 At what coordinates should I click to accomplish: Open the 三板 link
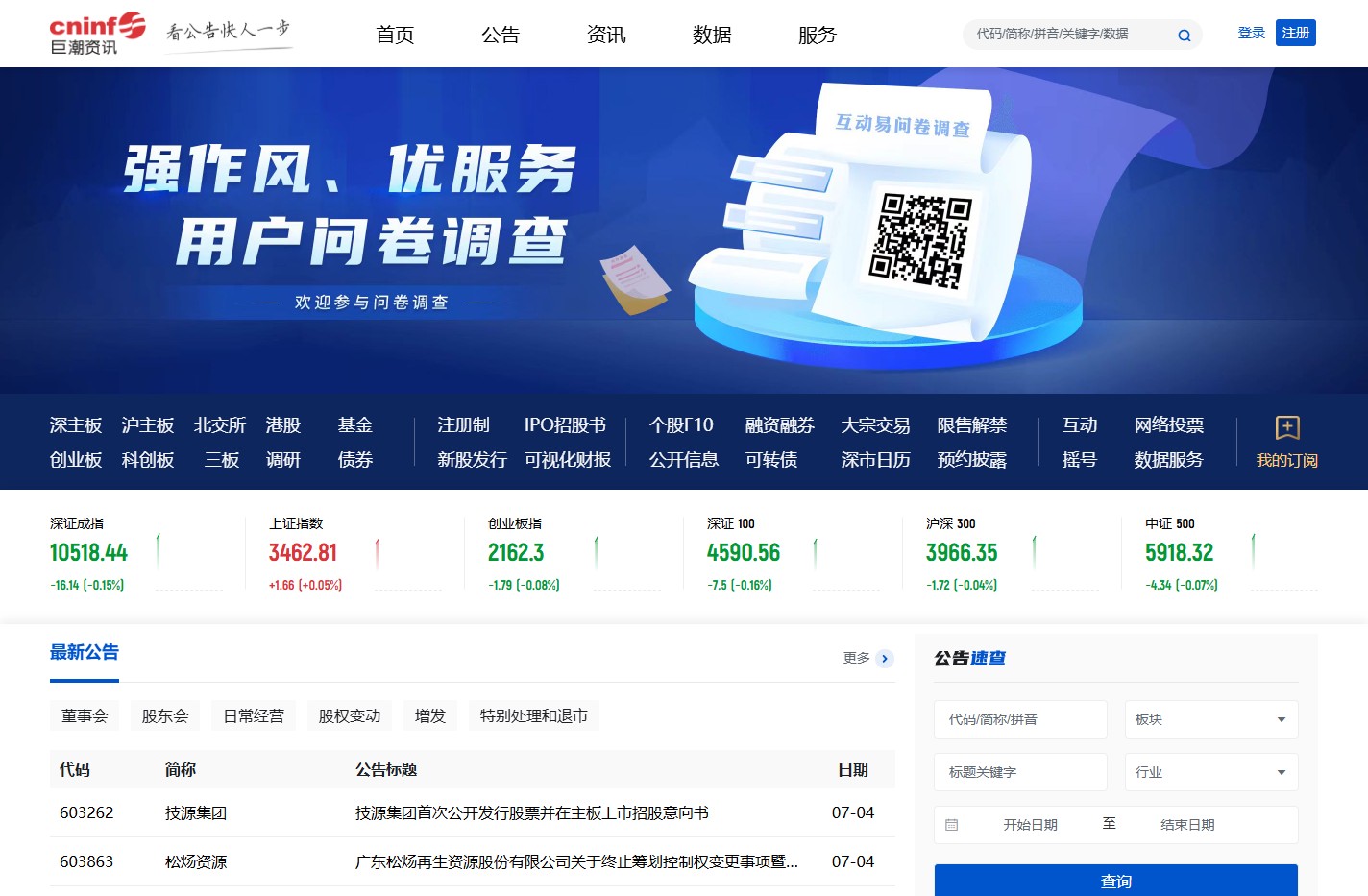tap(222, 460)
